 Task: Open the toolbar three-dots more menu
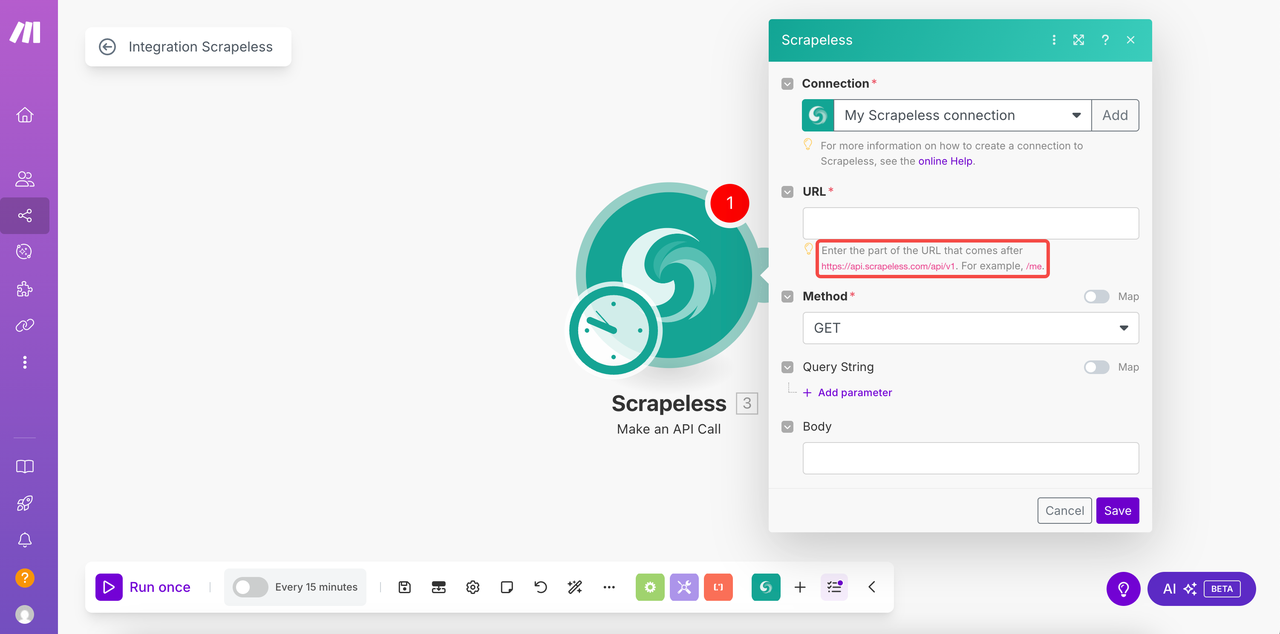coord(609,587)
